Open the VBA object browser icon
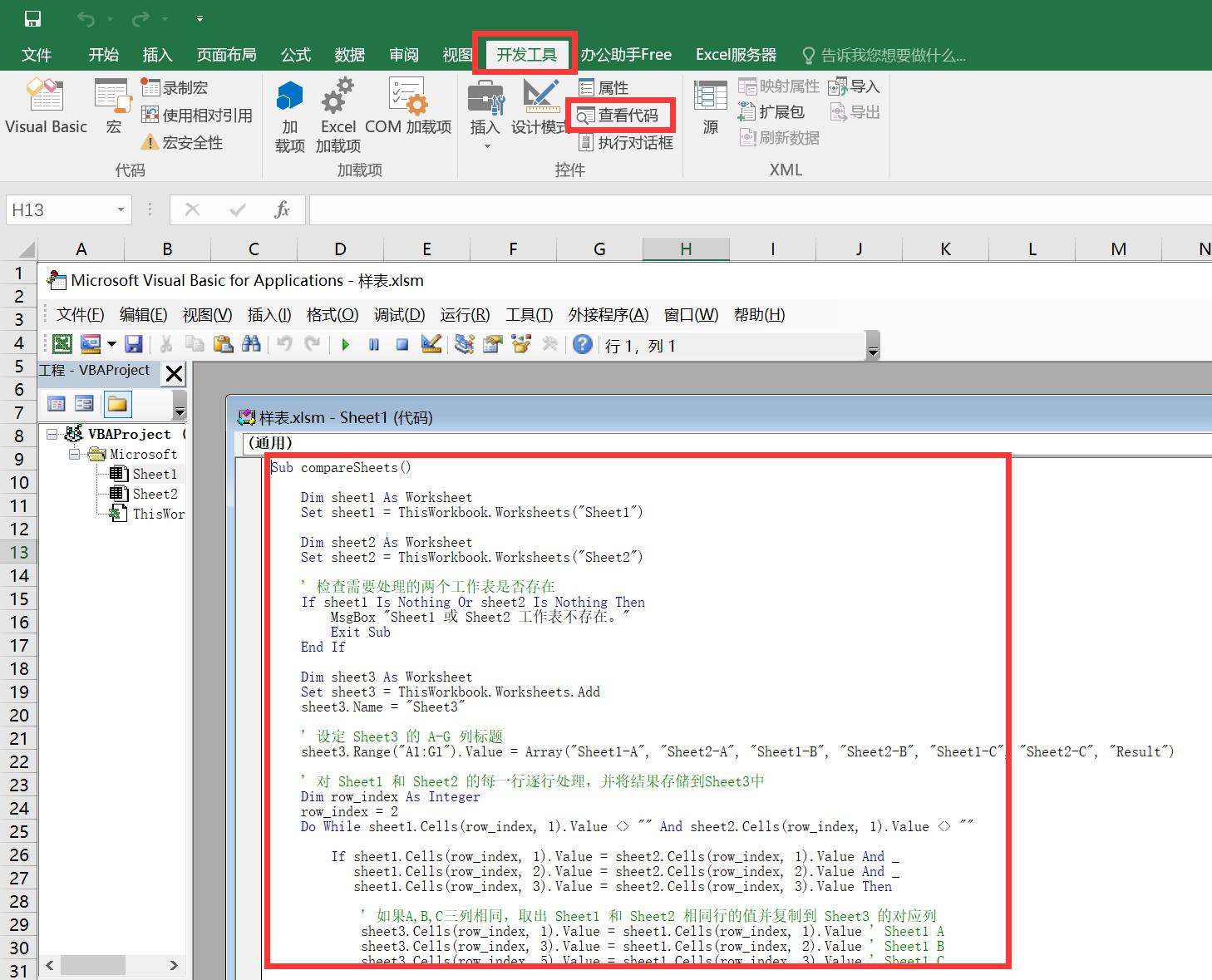The height and width of the screenshot is (980, 1212). pyautogui.click(x=521, y=344)
